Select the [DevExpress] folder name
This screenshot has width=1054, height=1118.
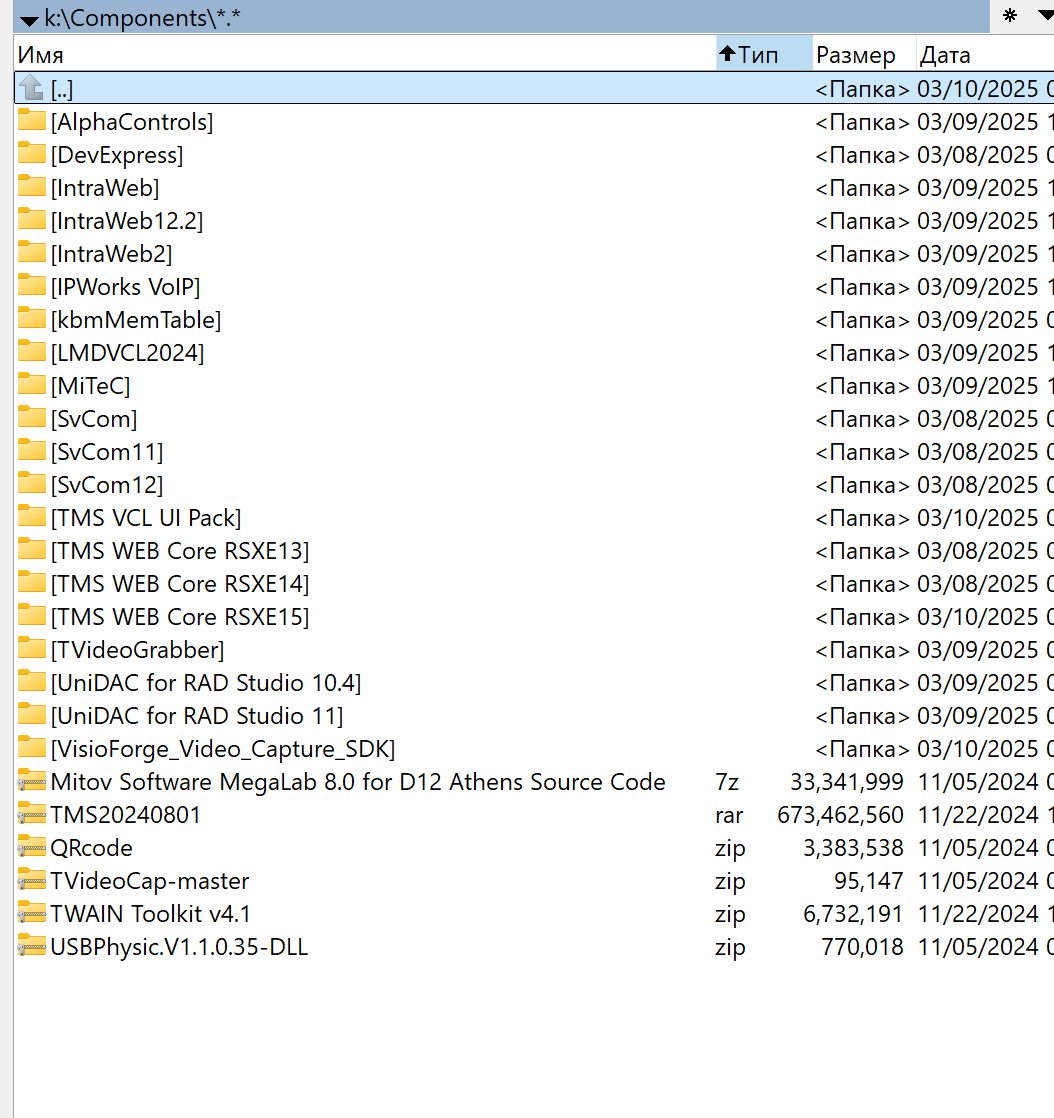click(x=117, y=155)
